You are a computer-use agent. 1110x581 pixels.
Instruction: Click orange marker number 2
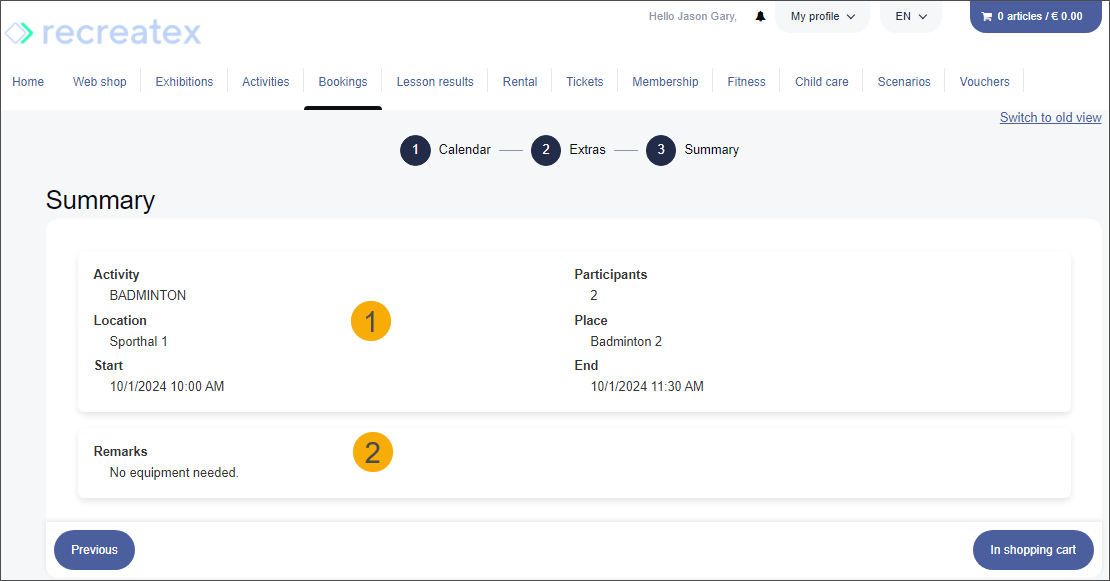point(373,453)
